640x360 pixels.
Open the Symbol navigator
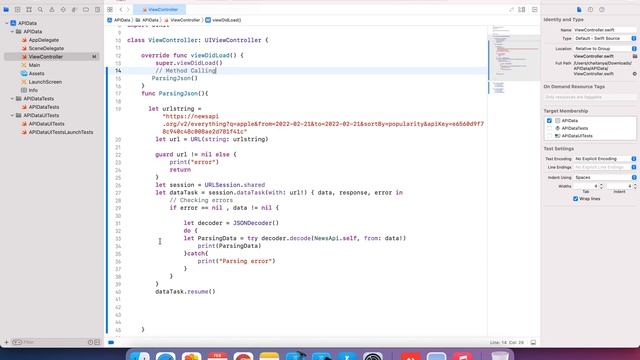[x=29, y=9]
